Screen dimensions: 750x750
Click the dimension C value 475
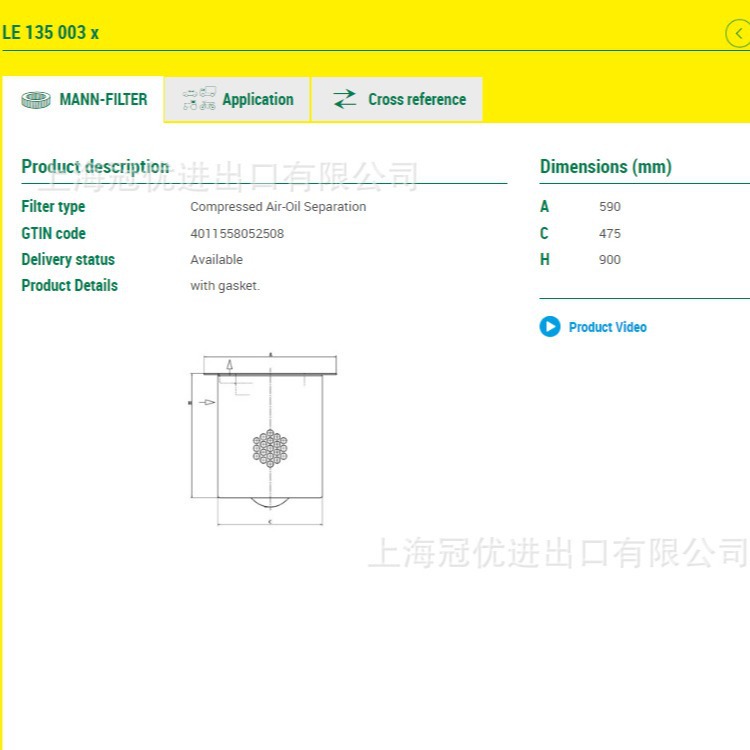point(610,233)
